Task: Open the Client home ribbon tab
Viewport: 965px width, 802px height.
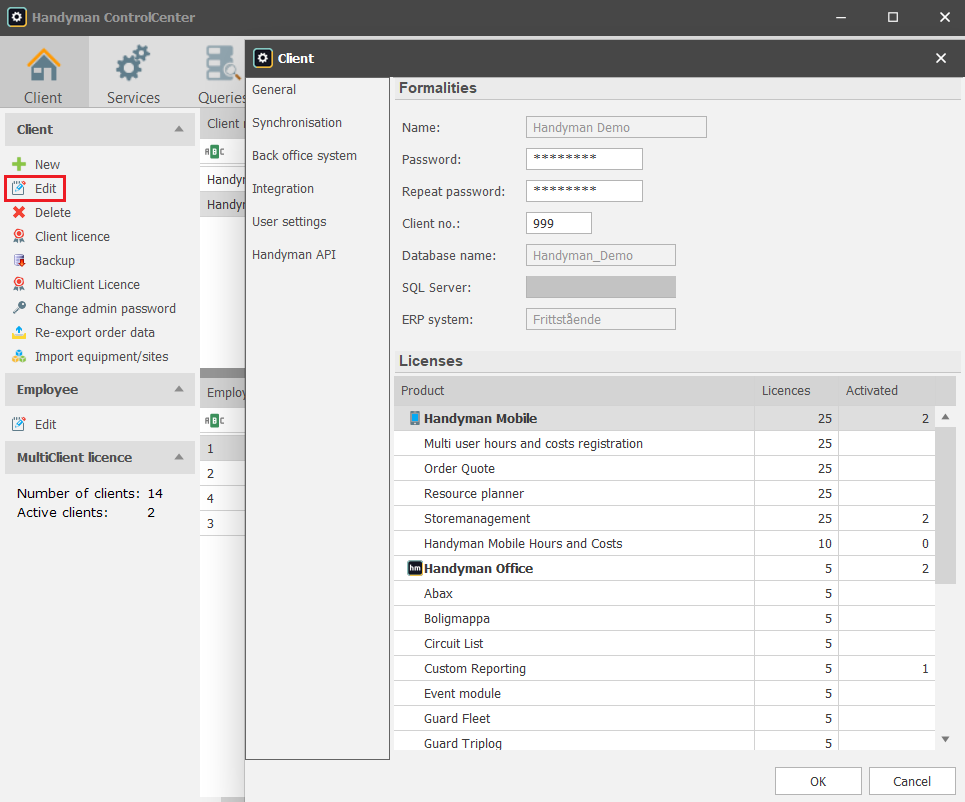Action: (x=43, y=73)
